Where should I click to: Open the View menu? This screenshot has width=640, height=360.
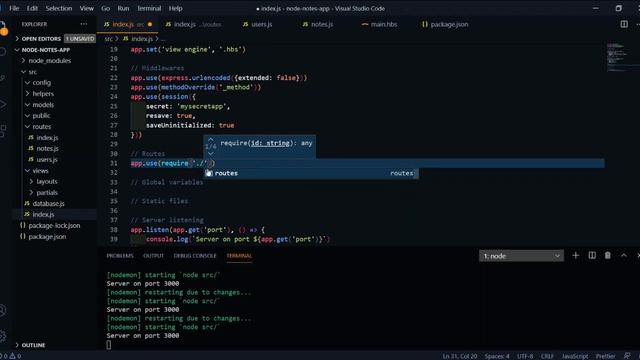[87, 8]
